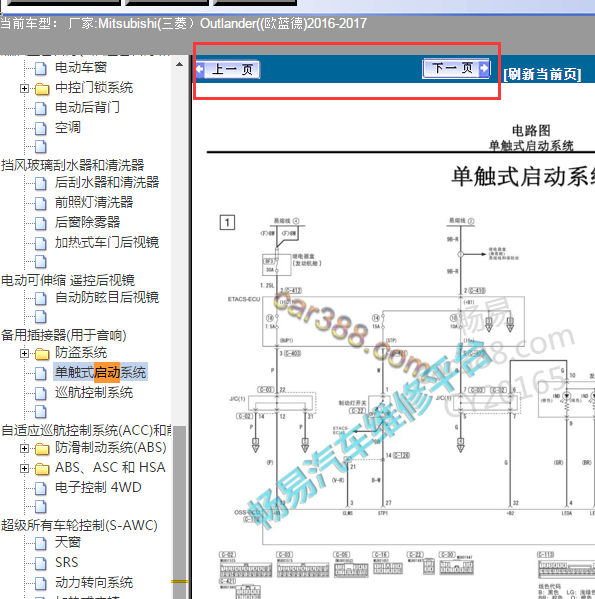Open 巡航控制系统 diagram
595x599 pixels.
[94, 392]
